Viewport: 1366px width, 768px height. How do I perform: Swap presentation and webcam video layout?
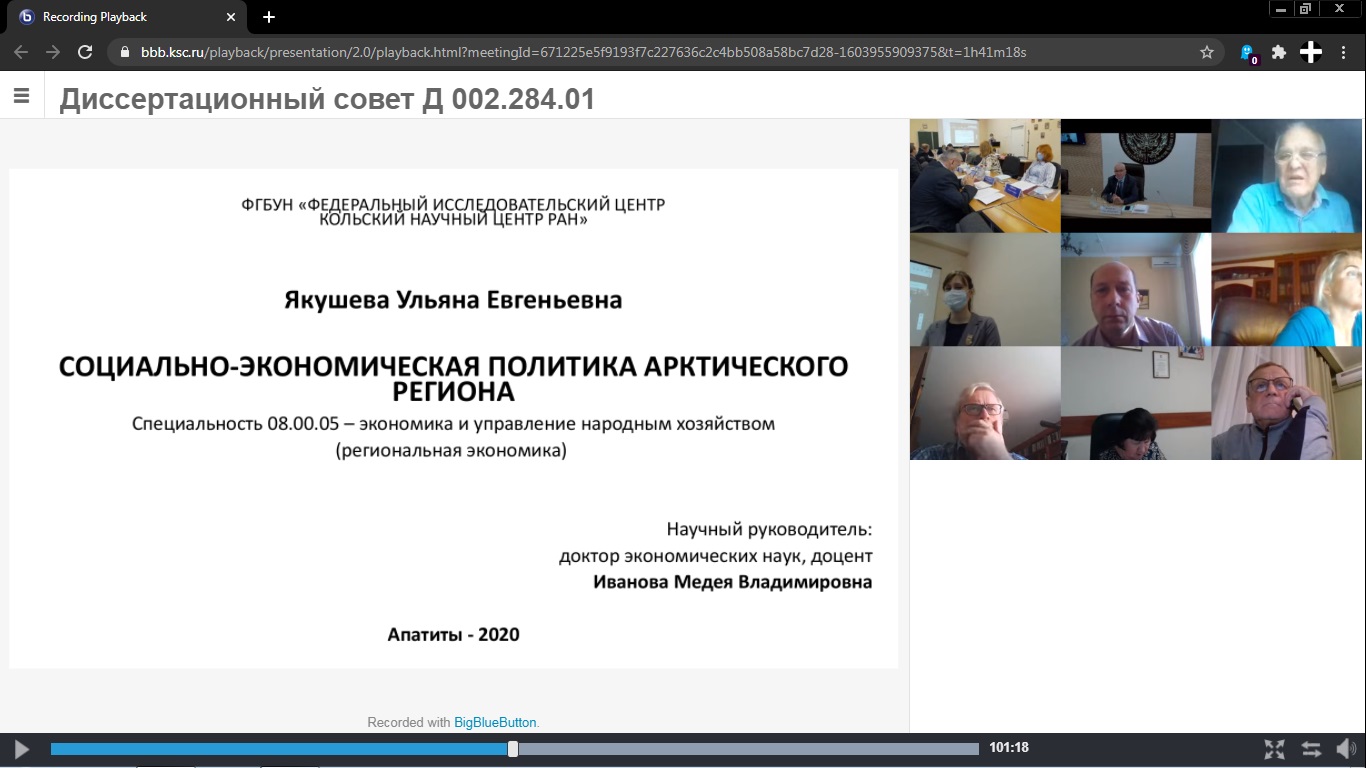pos(1310,749)
